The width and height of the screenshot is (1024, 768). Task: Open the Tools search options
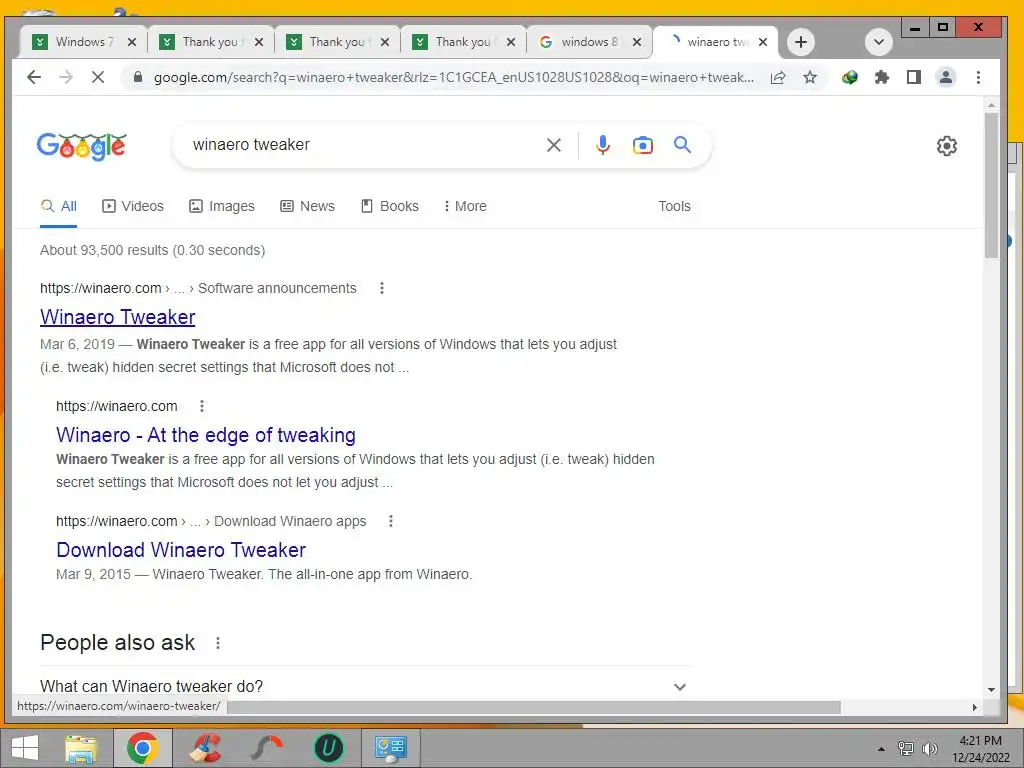point(674,206)
